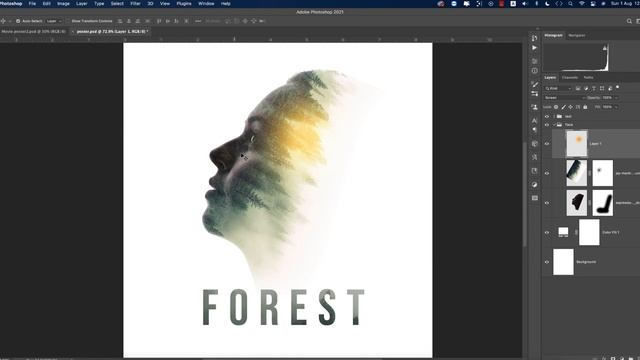Click lock position icon
Image resolution: width=640 pixels, height=360 pixels.
[x=571, y=107]
